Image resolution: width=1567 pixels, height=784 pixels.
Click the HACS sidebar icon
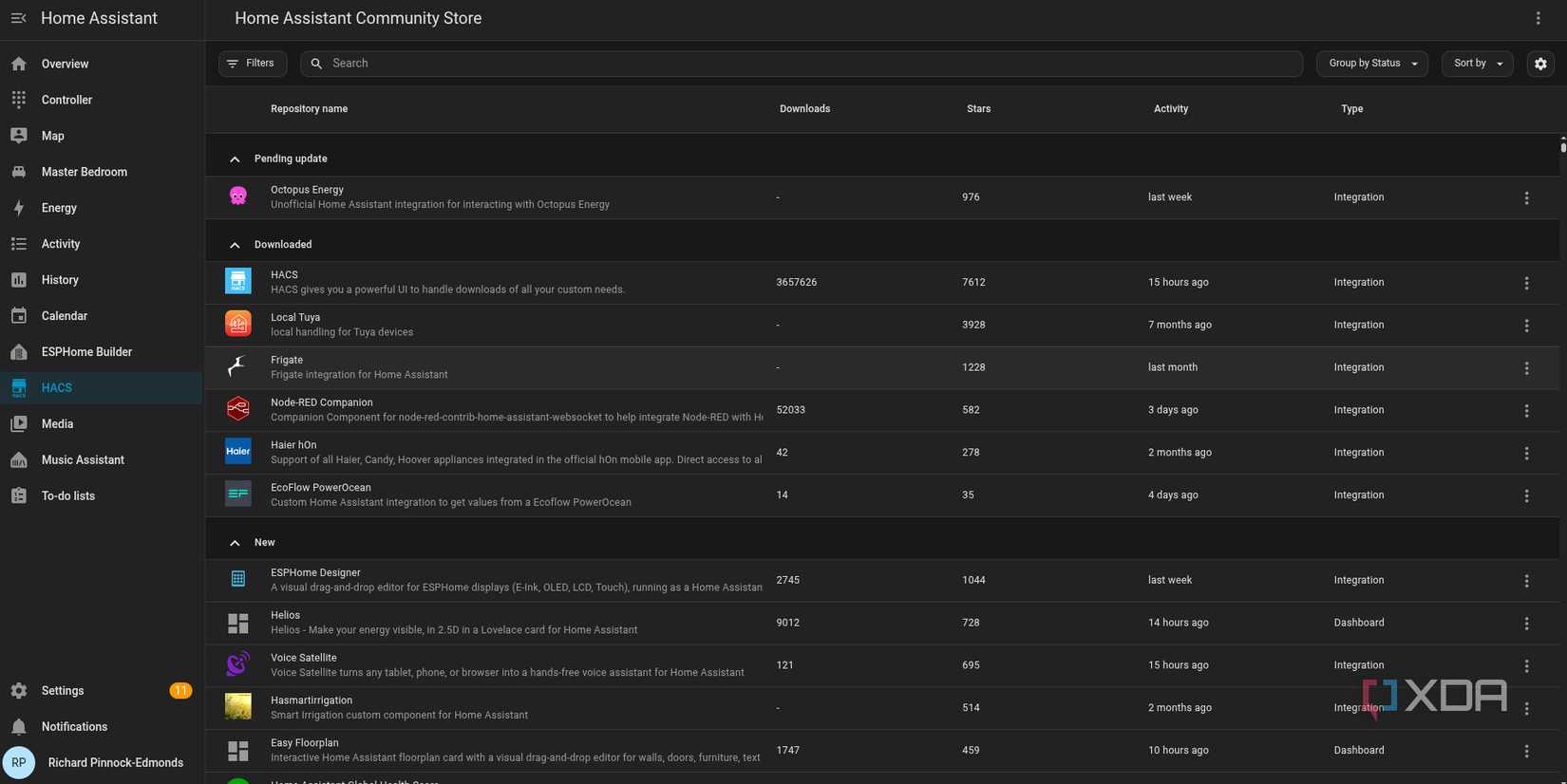[x=19, y=388]
